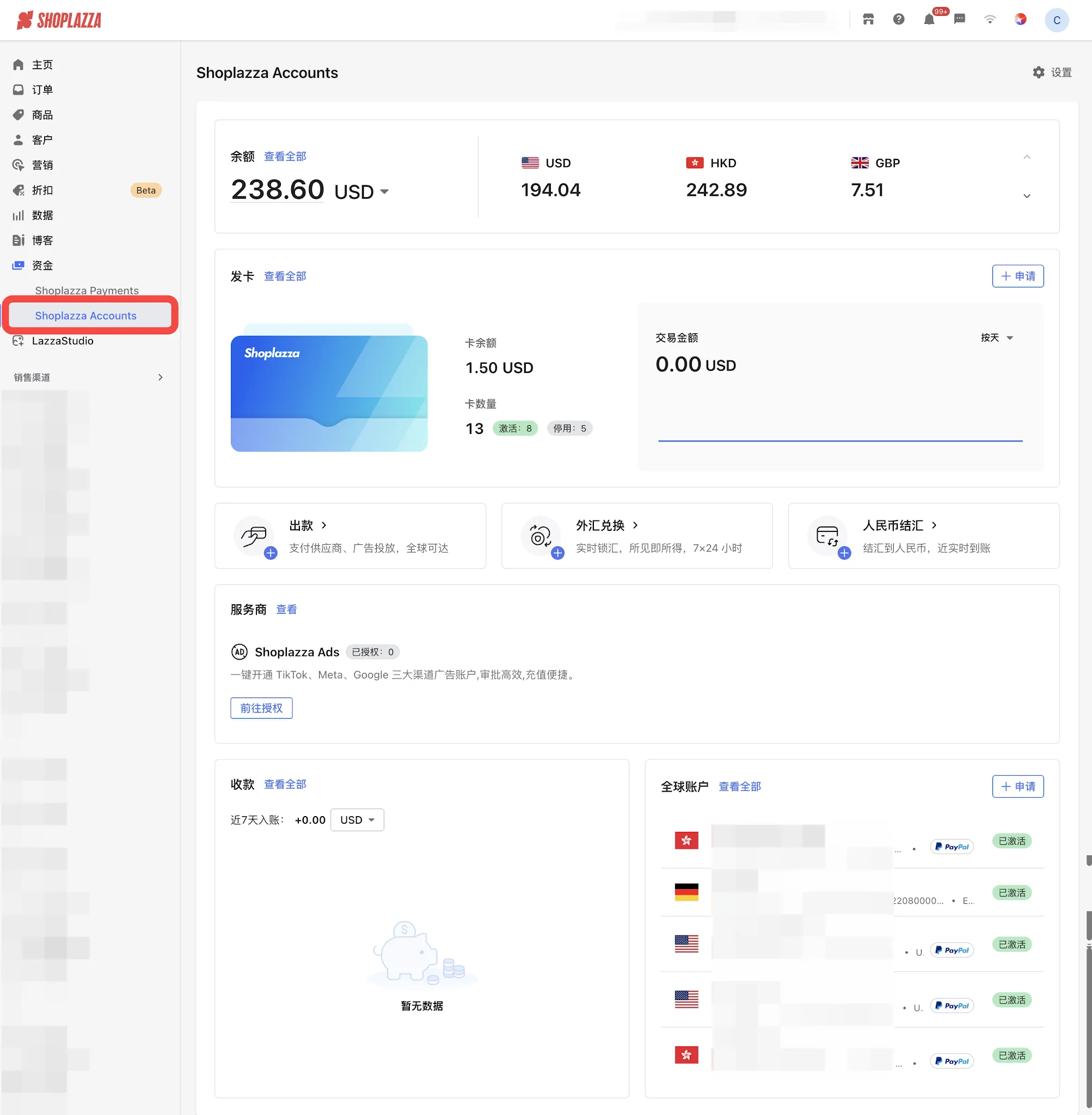Open the chat messages icon
This screenshot has height=1115, width=1092.
[x=960, y=20]
